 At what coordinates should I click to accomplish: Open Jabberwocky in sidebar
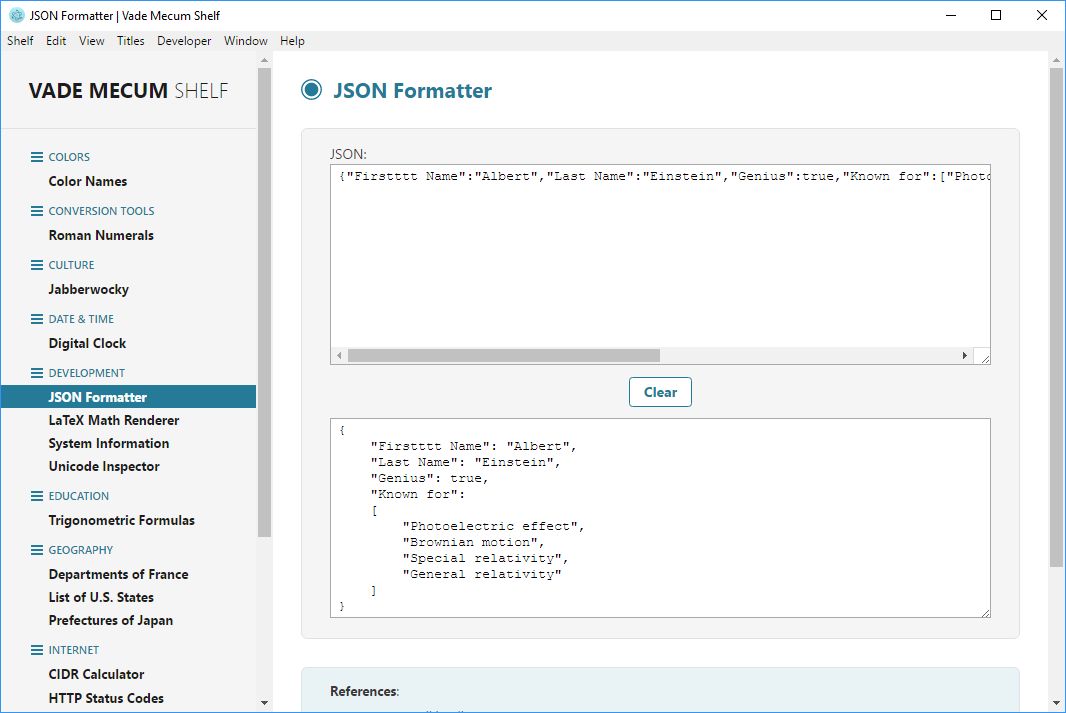(x=88, y=290)
